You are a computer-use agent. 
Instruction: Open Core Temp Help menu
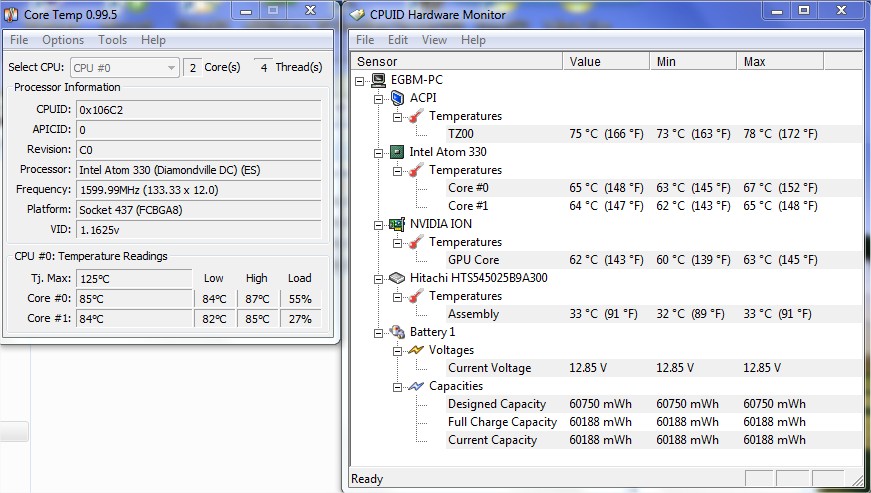click(x=153, y=40)
